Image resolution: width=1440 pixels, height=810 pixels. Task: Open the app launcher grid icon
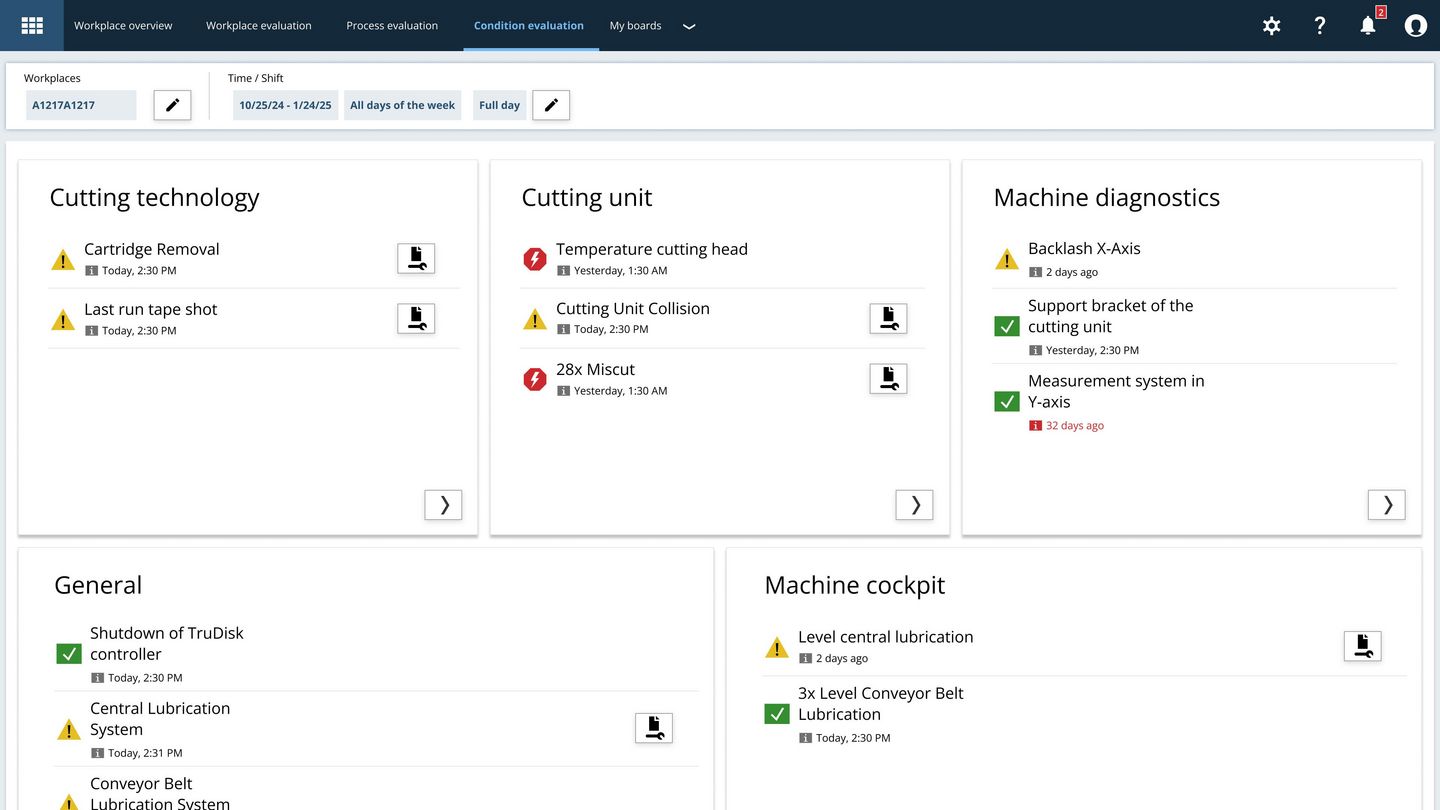coord(32,25)
